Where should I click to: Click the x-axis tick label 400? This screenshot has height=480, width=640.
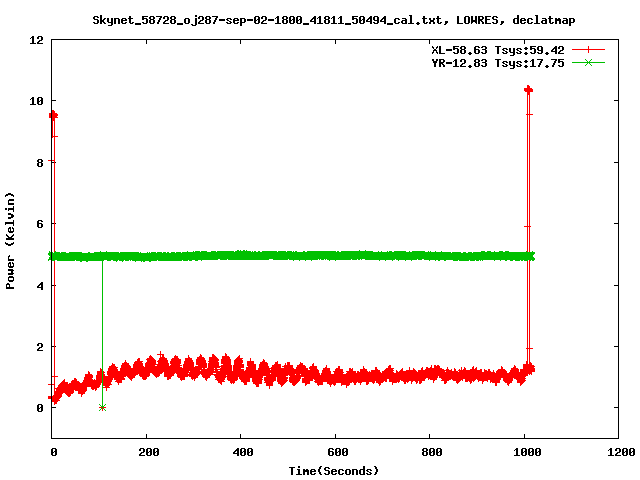(243, 452)
